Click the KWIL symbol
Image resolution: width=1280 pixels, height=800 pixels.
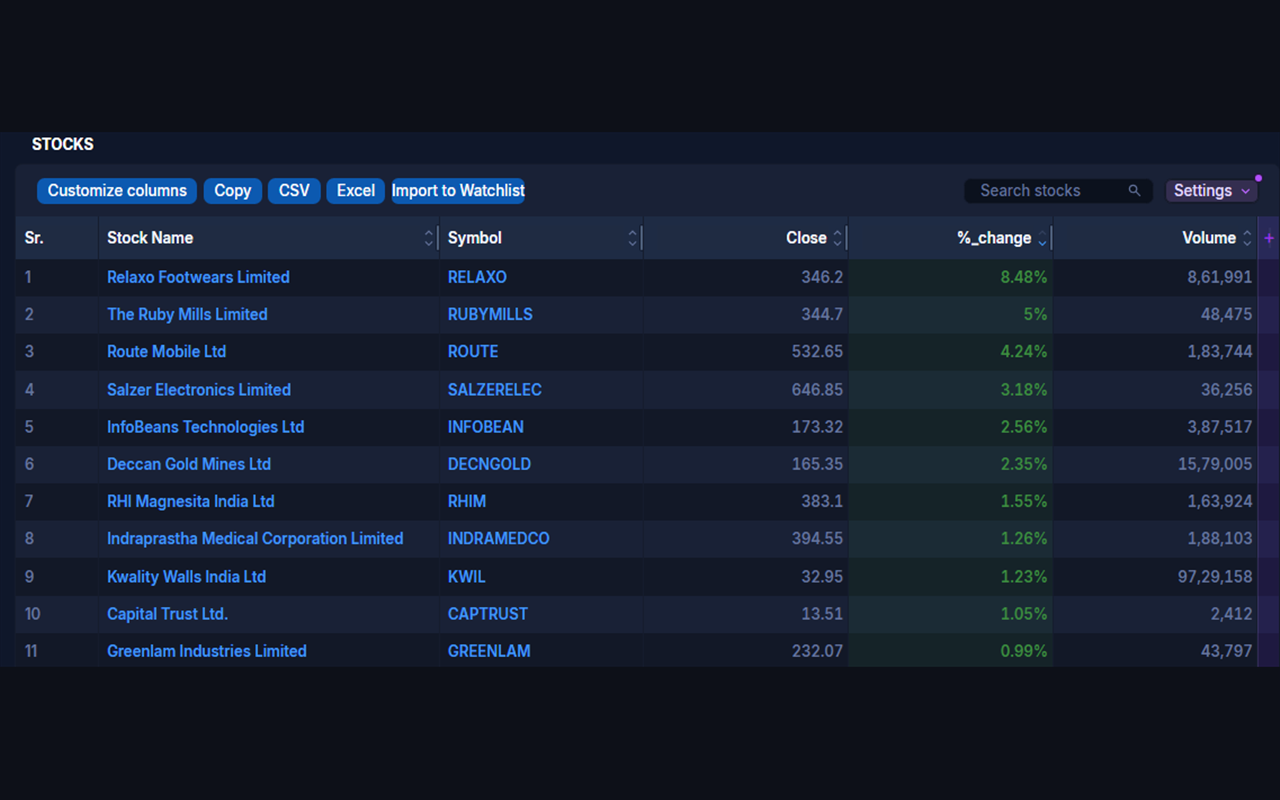(467, 577)
